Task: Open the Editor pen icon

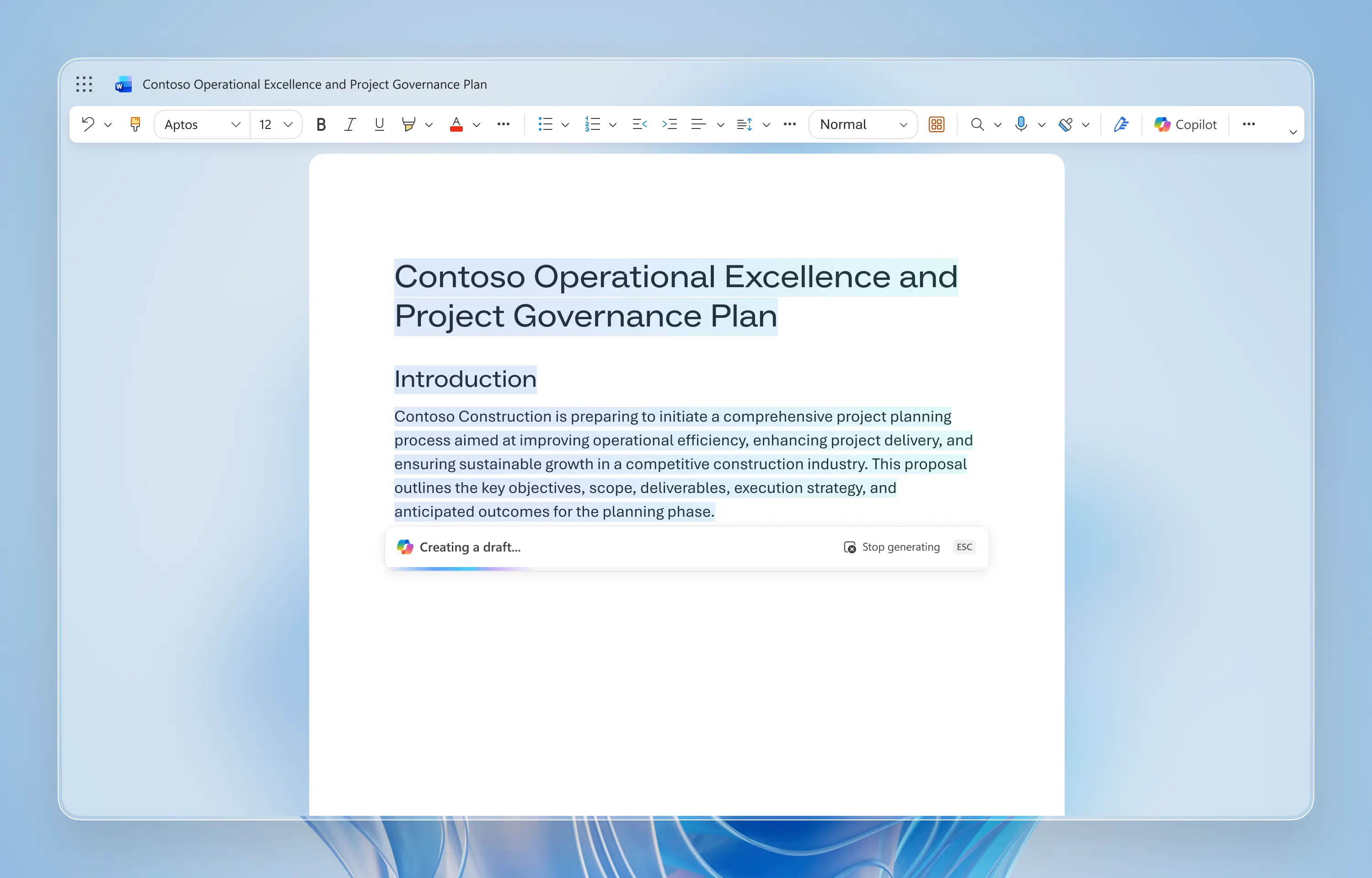Action: 1120,124
